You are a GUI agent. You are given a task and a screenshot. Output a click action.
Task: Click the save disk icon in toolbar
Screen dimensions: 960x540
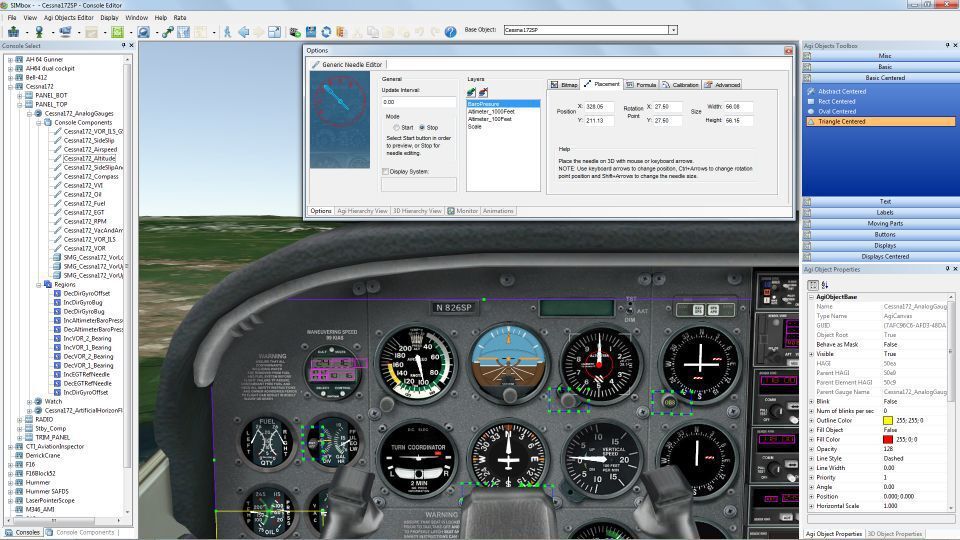(x=311, y=31)
